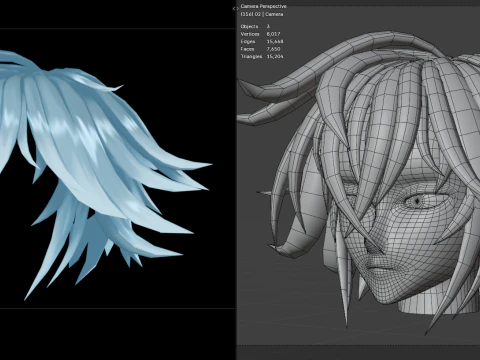Click the Vertices statistics row
The height and width of the screenshot is (360, 480).
(260, 34)
